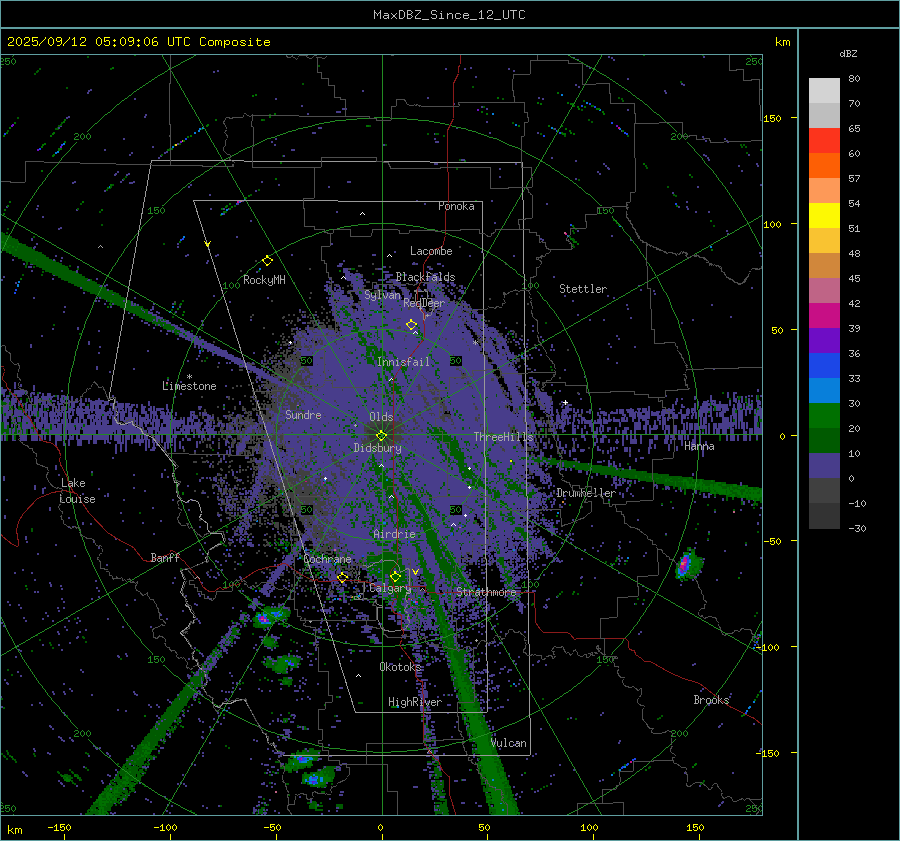
Task: Click the Sundre city label
Action: tap(303, 414)
